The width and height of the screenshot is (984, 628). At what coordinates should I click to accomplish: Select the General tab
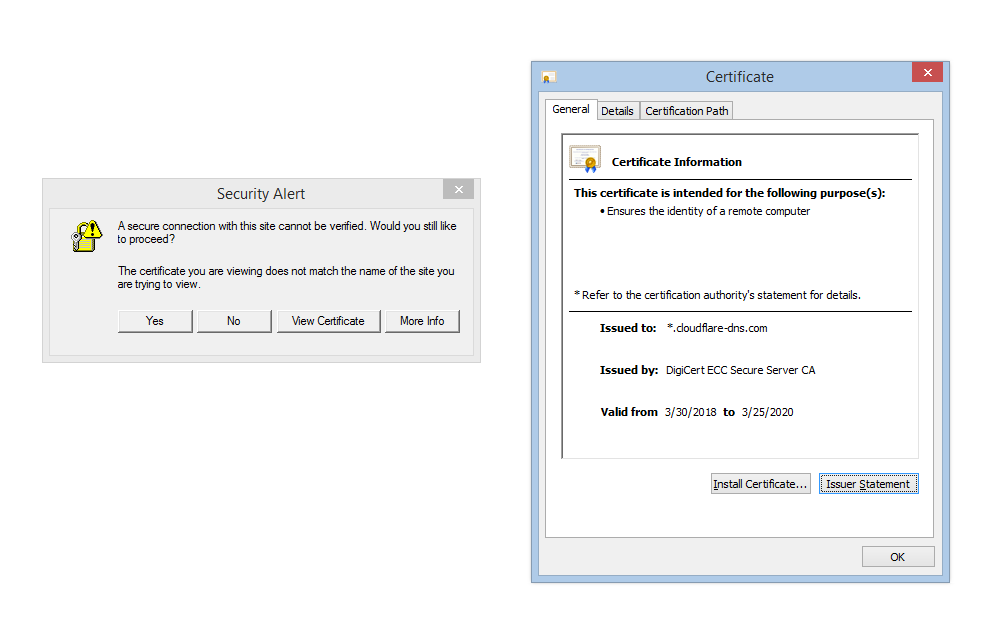click(x=571, y=109)
